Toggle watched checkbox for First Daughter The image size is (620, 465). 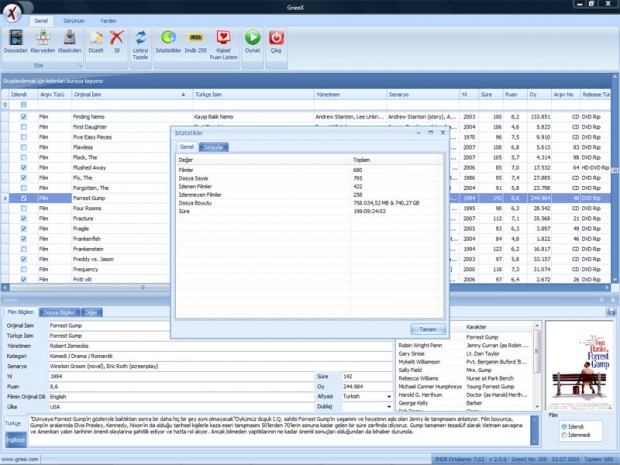(24, 127)
